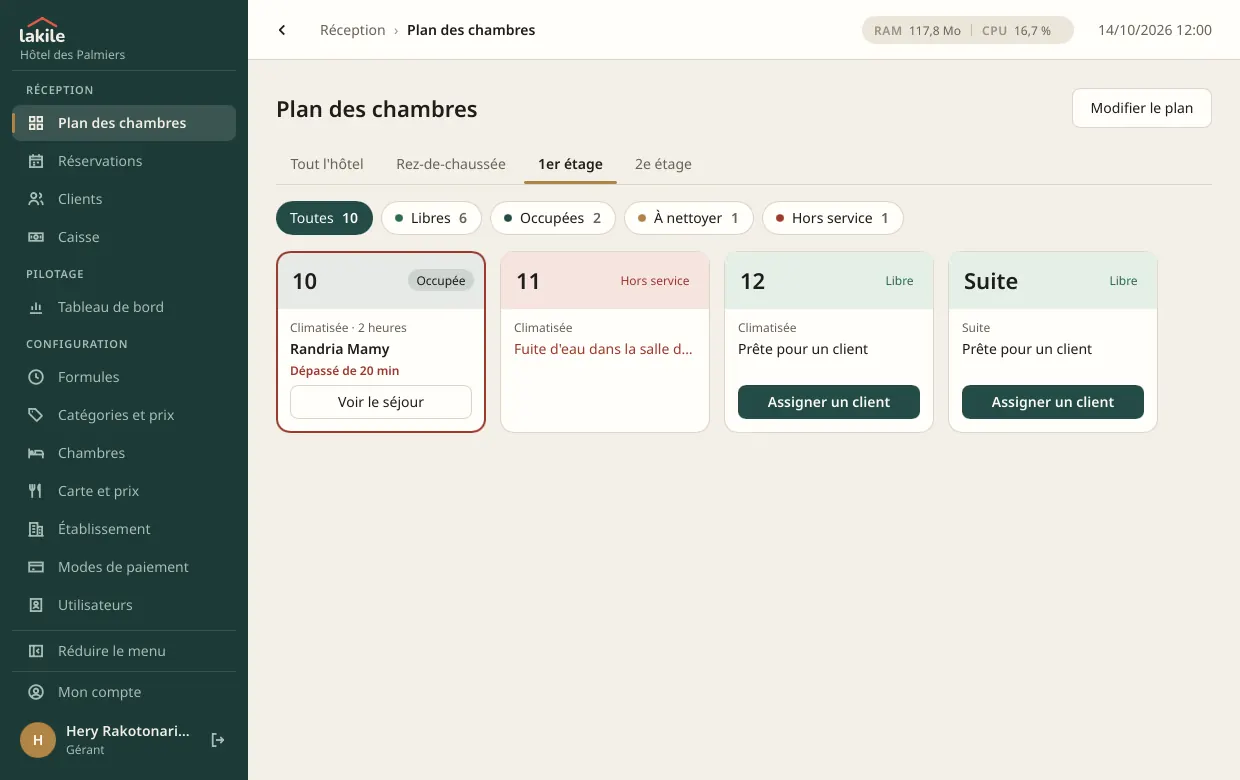Viewport: 1240px width, 780px height.
Task: Click the logout icon beside Hery Rakotonari
Action: tap(218, 740)
